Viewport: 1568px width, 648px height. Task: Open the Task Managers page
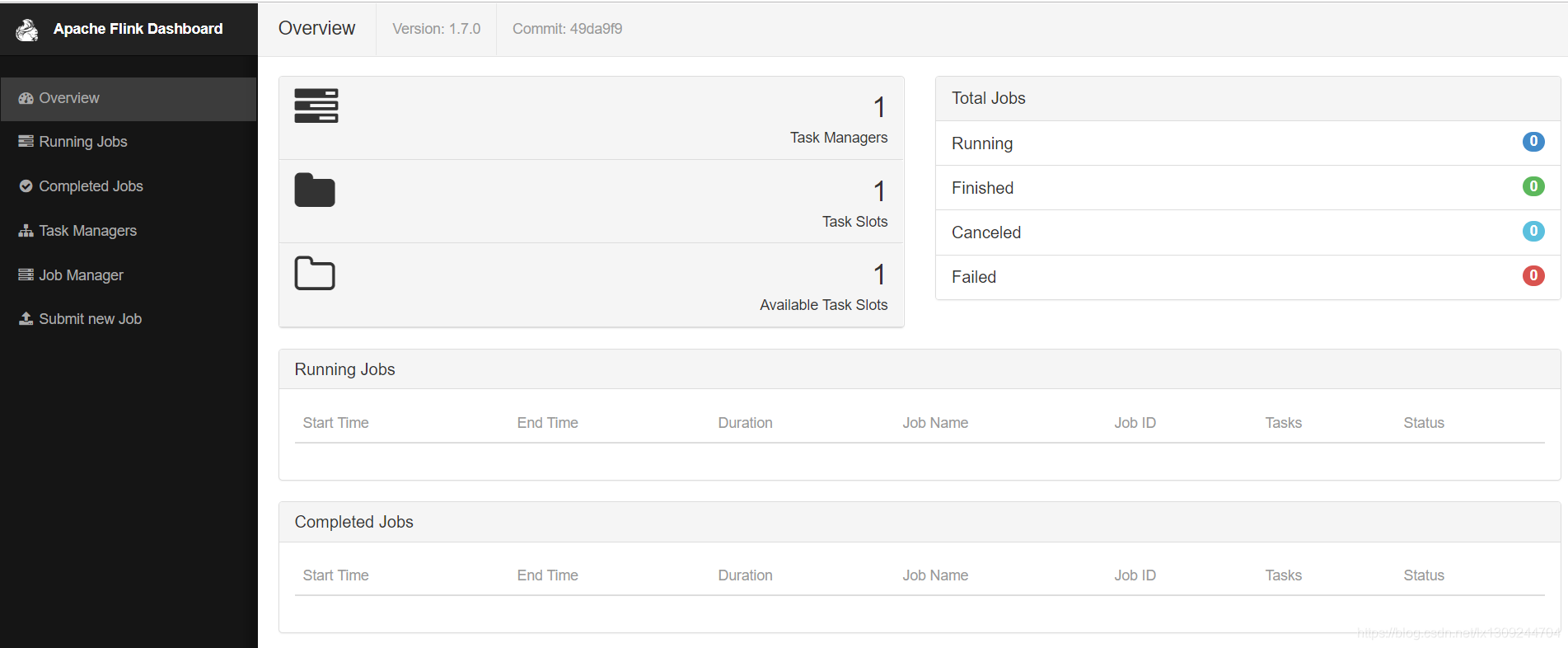click(129, 231)
